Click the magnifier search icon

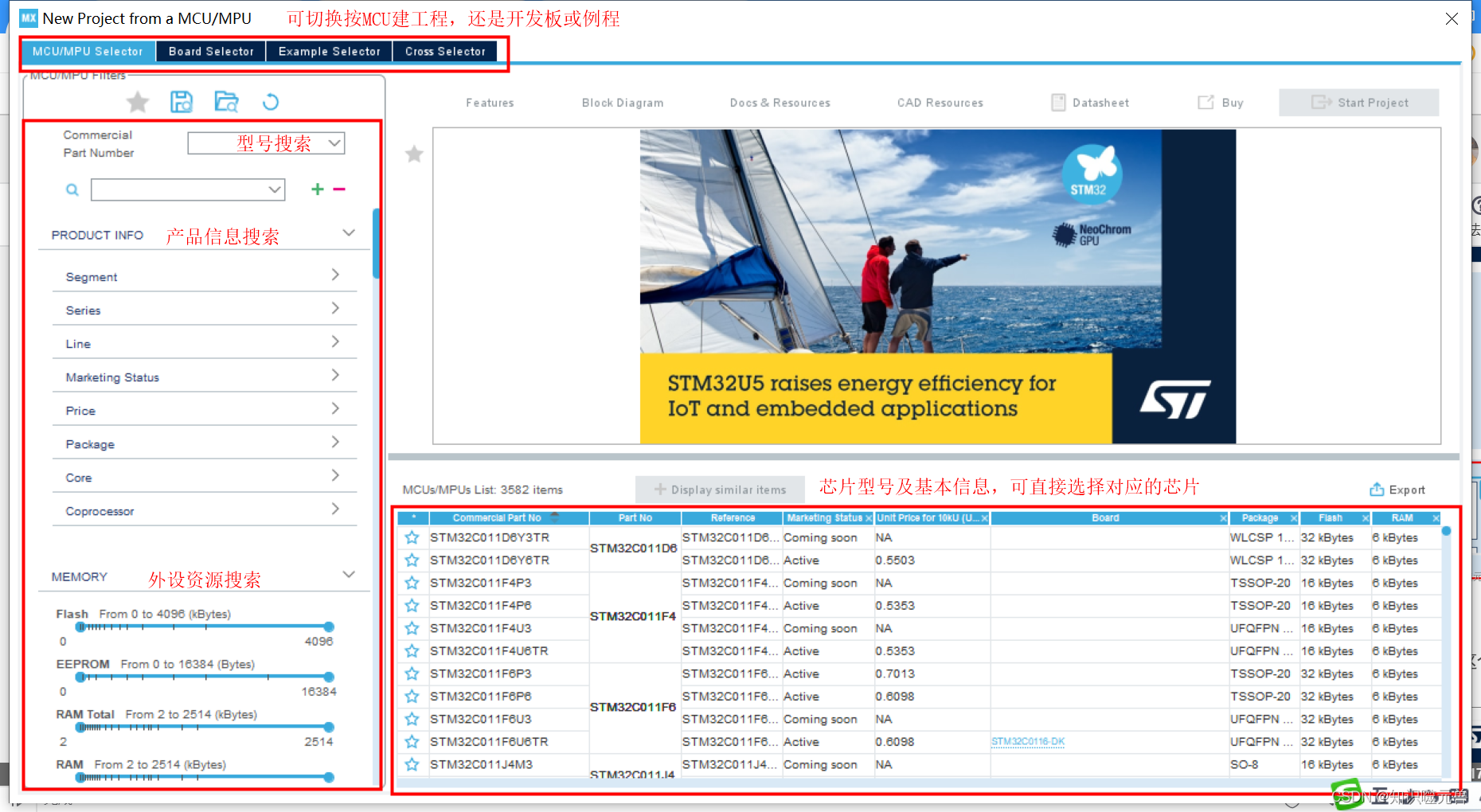[72, 189]
